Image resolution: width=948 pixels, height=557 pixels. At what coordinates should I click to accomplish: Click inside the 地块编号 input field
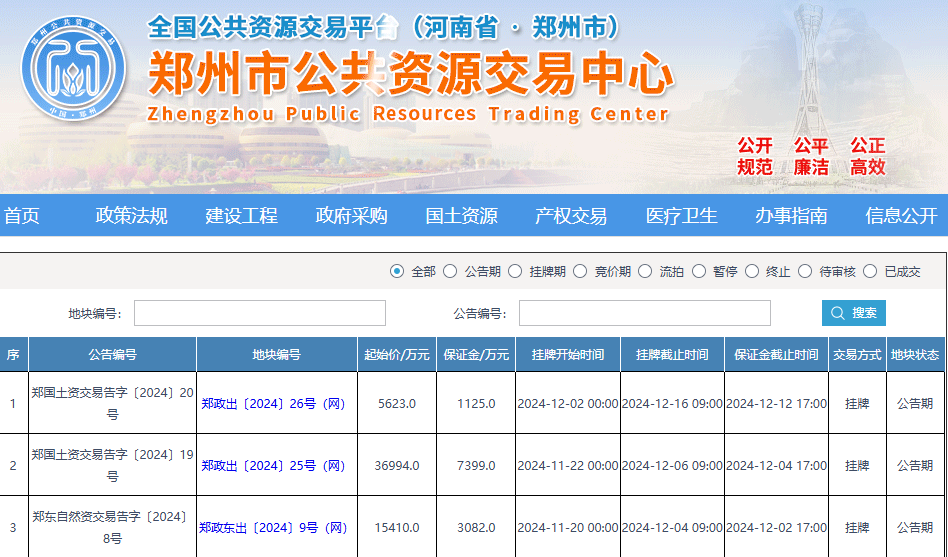[259, 313]
